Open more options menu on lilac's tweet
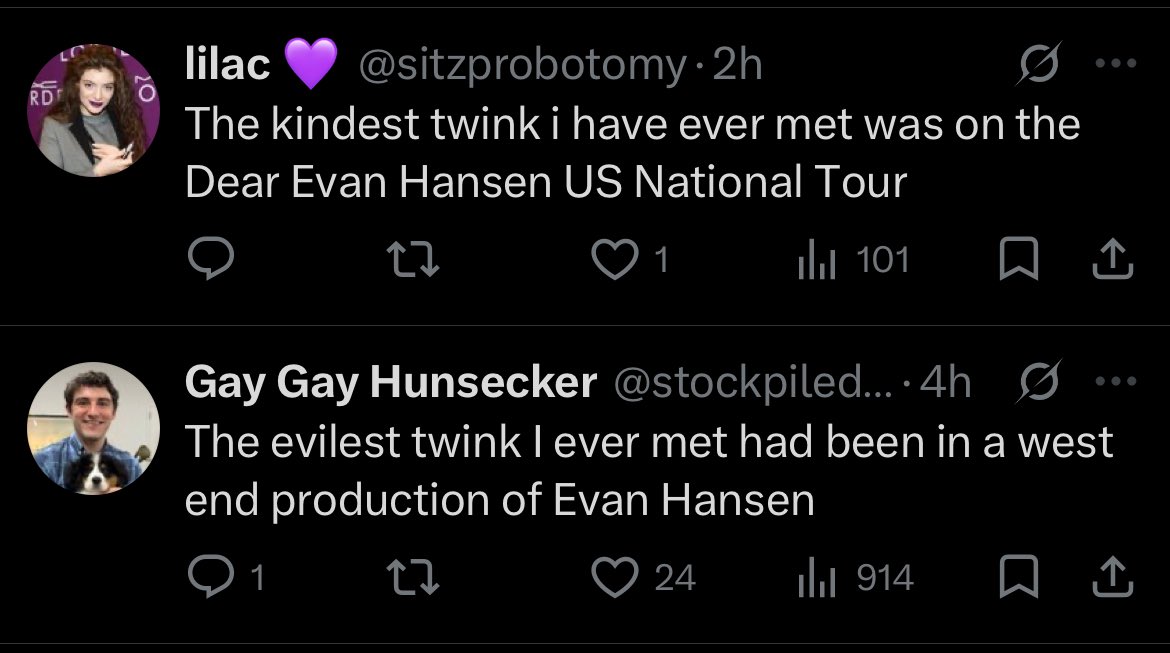 1116,63
